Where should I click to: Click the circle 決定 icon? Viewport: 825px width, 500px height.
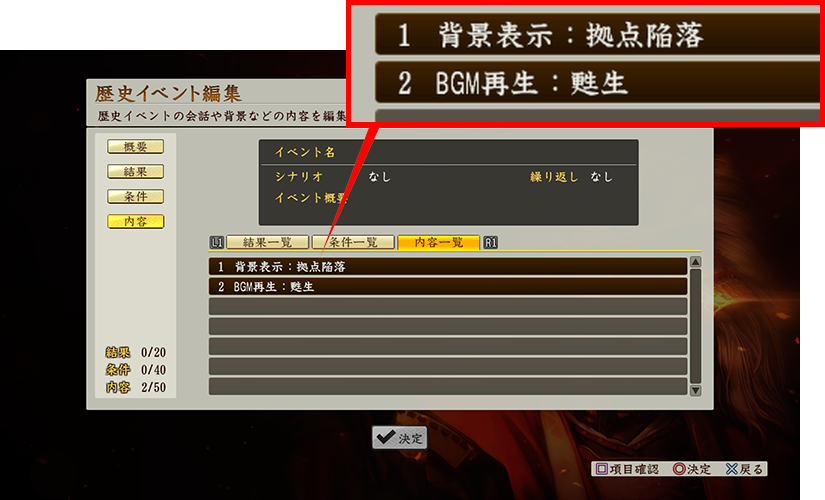(x=679, y=468)
